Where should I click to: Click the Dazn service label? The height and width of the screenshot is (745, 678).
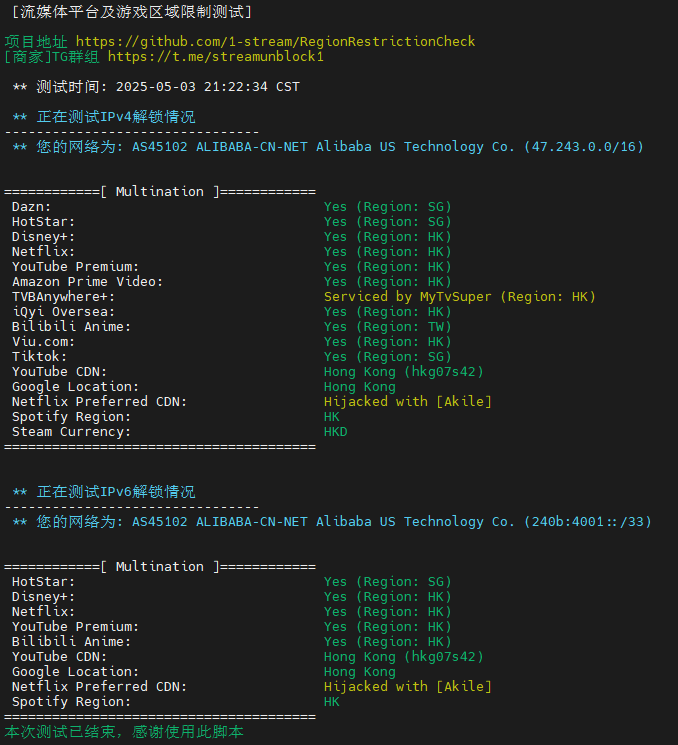[32, 207]
